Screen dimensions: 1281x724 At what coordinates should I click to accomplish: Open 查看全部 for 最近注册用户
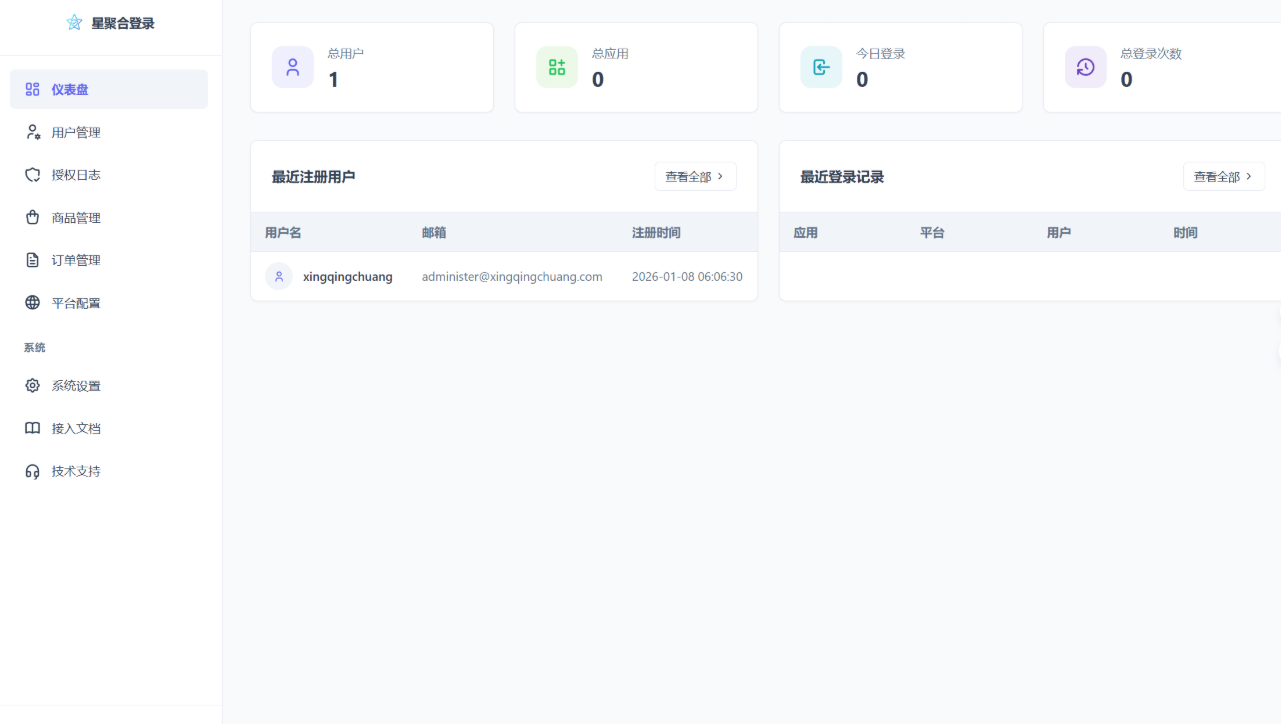tap(695, 175)
